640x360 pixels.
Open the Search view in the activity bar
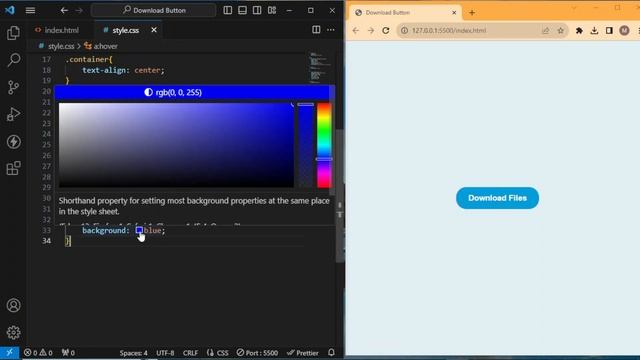(x=13, y=60)
